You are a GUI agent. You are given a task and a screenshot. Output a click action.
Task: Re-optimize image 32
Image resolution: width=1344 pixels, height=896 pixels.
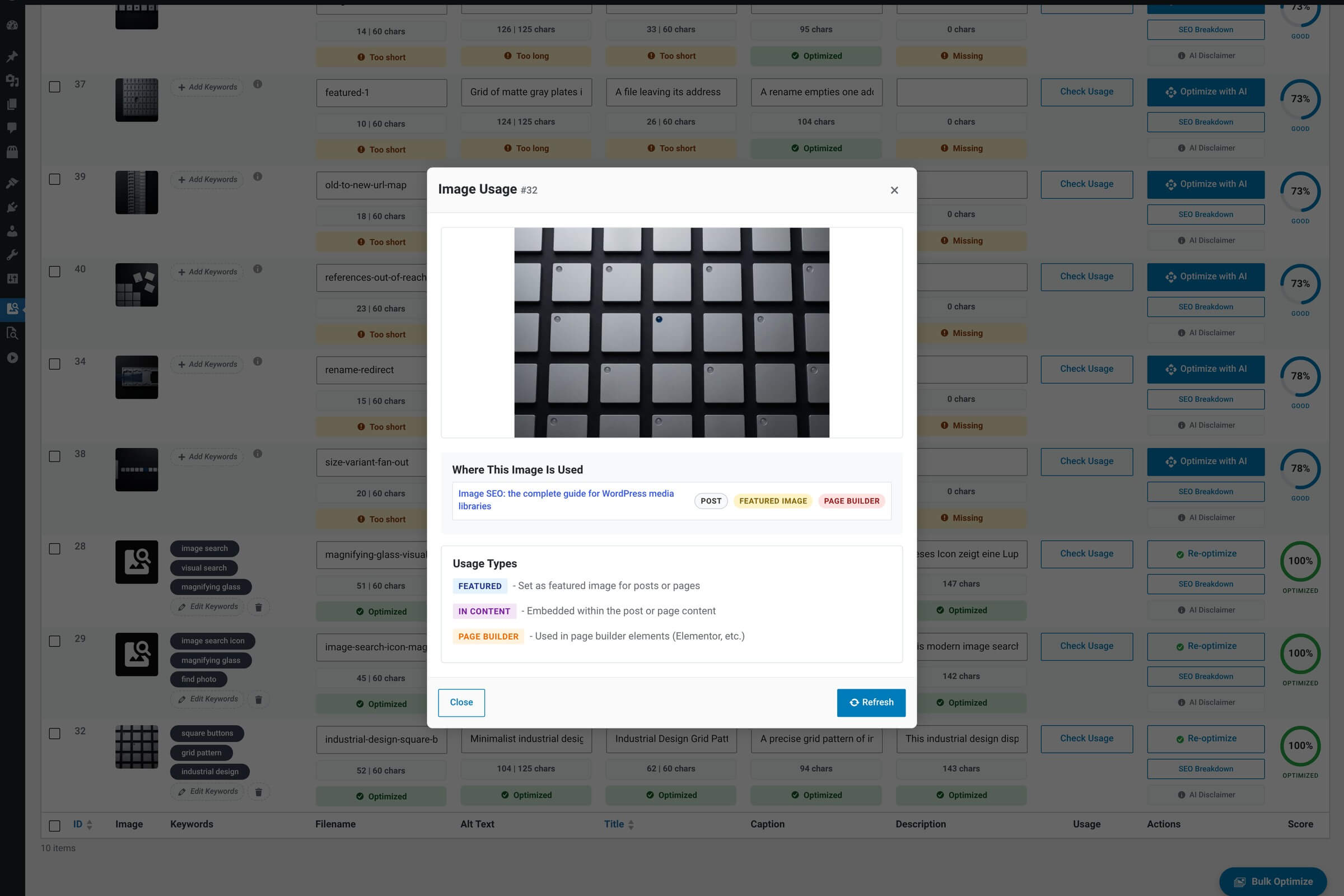pyautogui.click(x=1206, y=739)
